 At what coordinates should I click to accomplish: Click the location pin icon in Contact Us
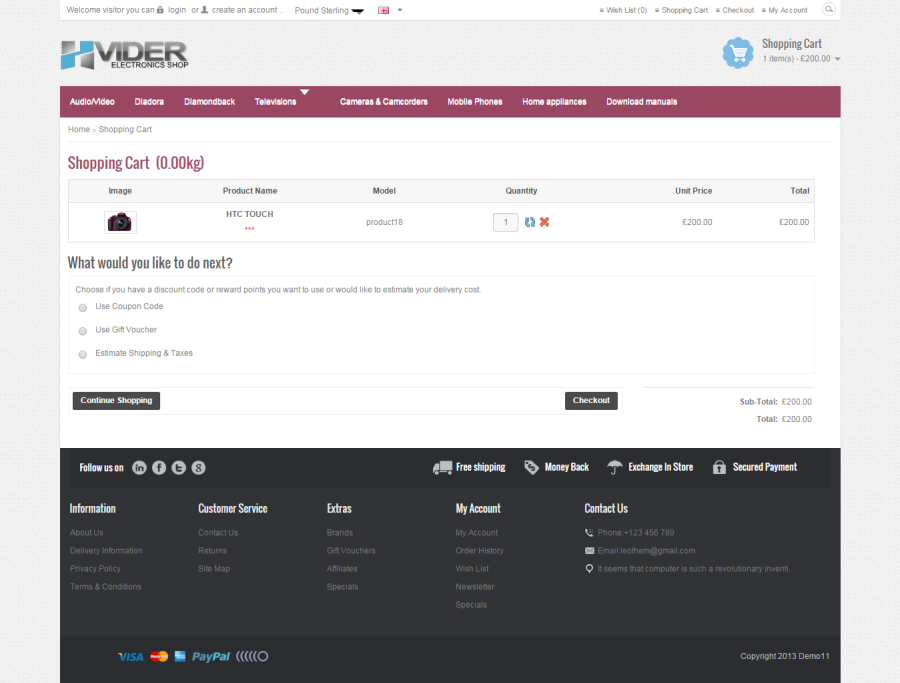click(x=589, y=569)
